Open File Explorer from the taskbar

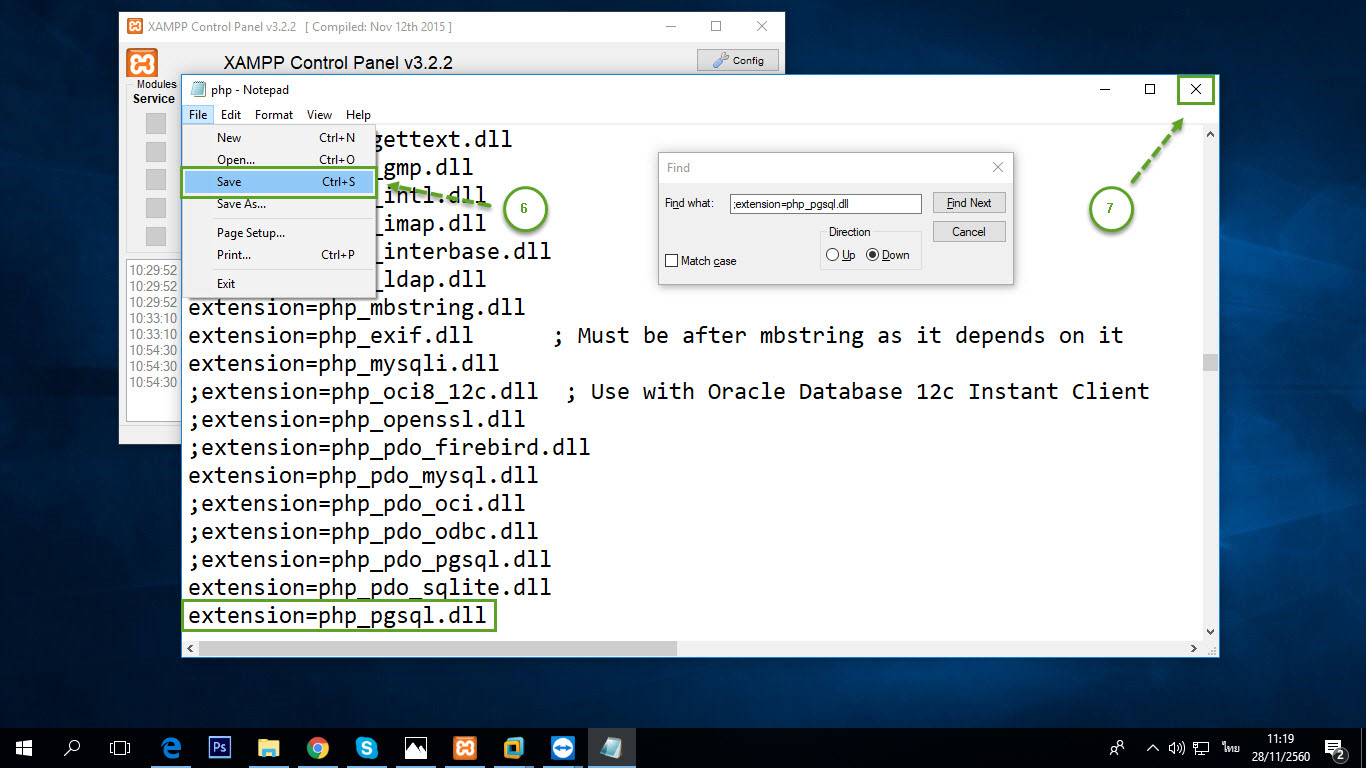(x=268, y=747)
